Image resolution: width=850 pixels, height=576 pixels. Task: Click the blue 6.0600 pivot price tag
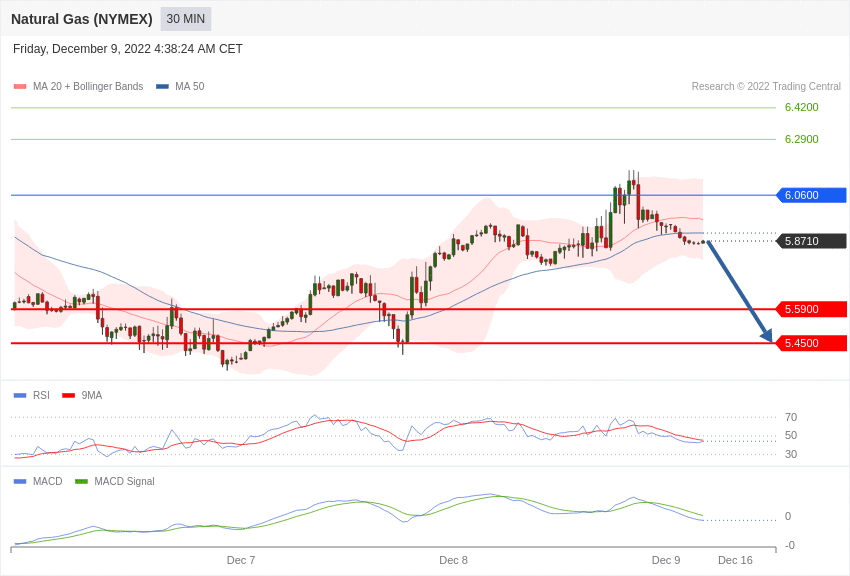click(811, 195)
